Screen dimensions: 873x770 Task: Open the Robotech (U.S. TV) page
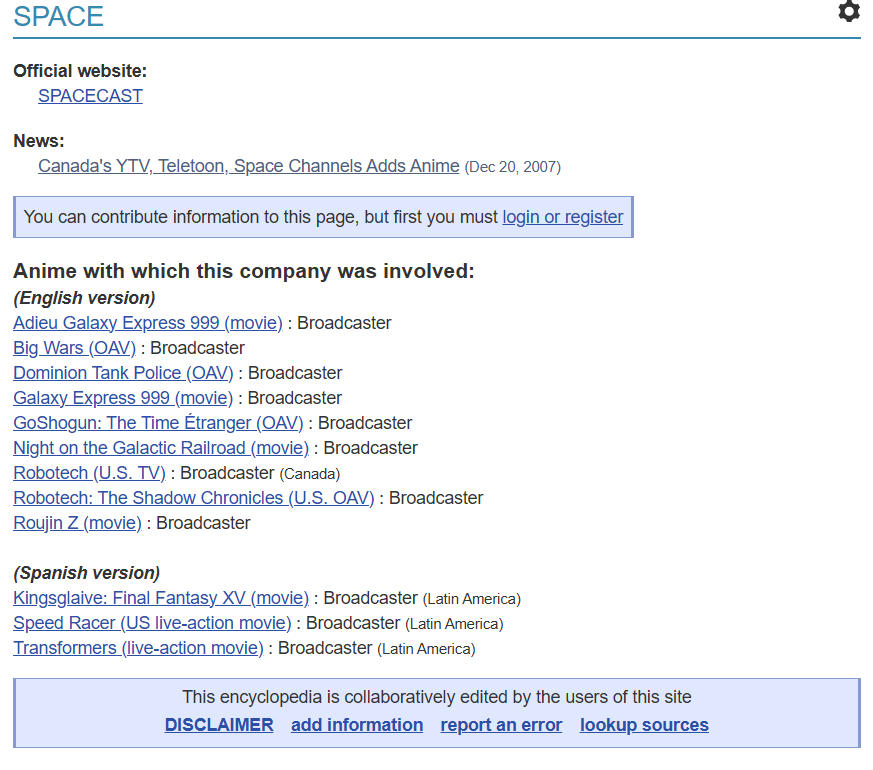pos(89,473)
